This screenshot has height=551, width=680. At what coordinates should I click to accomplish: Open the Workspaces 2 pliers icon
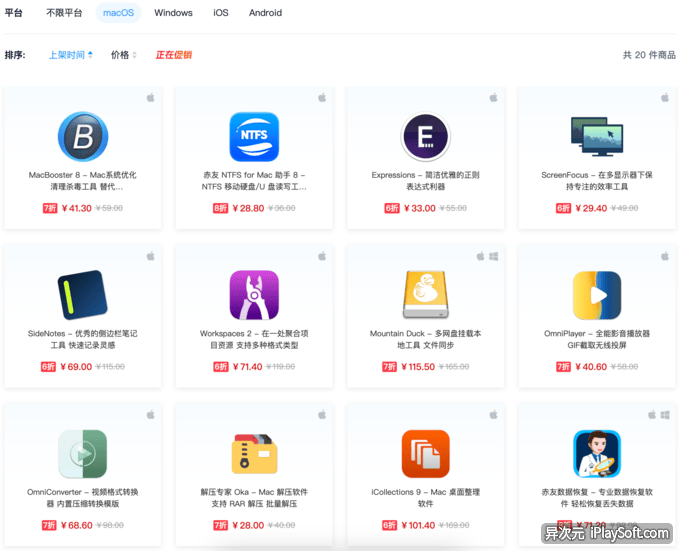click(x=254, y=295)
